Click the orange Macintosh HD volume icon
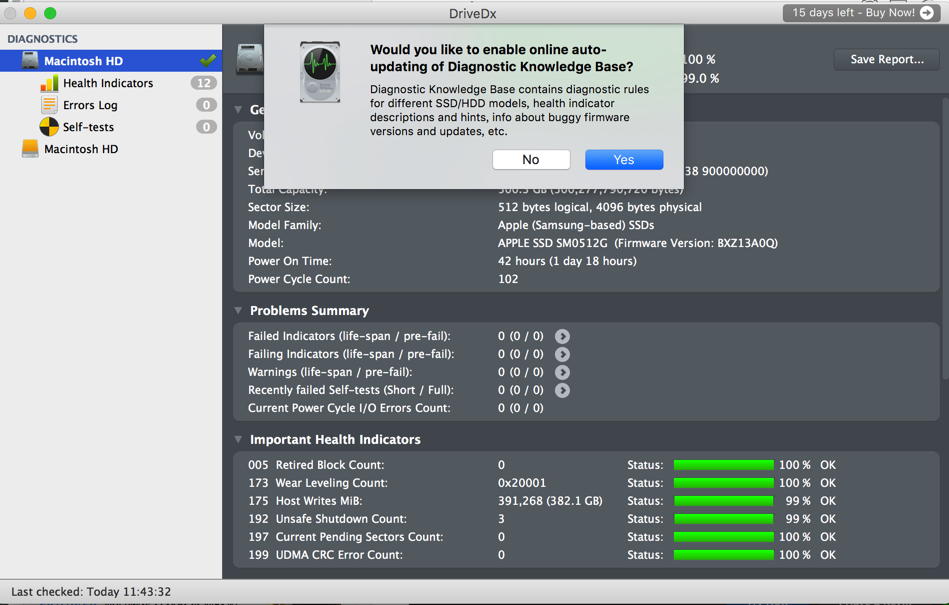This screenshot has width=949, height=605. click(x=30, y=149)
